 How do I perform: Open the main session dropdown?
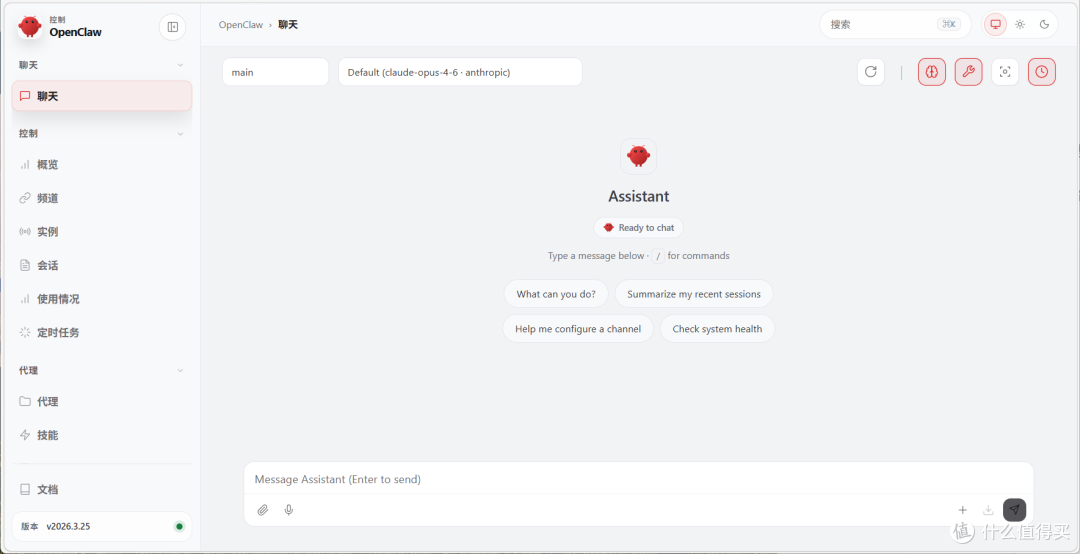coord(276,72)
